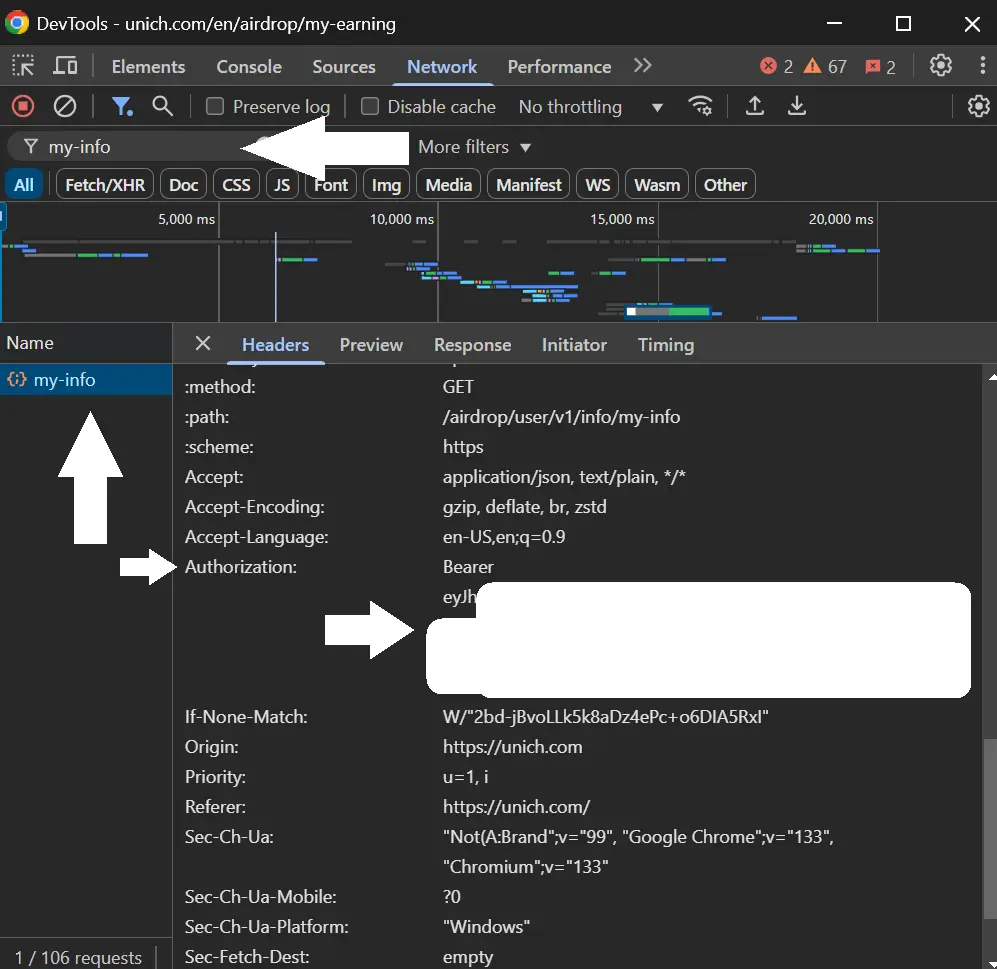The width and height of the screenshot is (997, 969).
Task: Import HAR file upload icon
Action: (755, 106)
